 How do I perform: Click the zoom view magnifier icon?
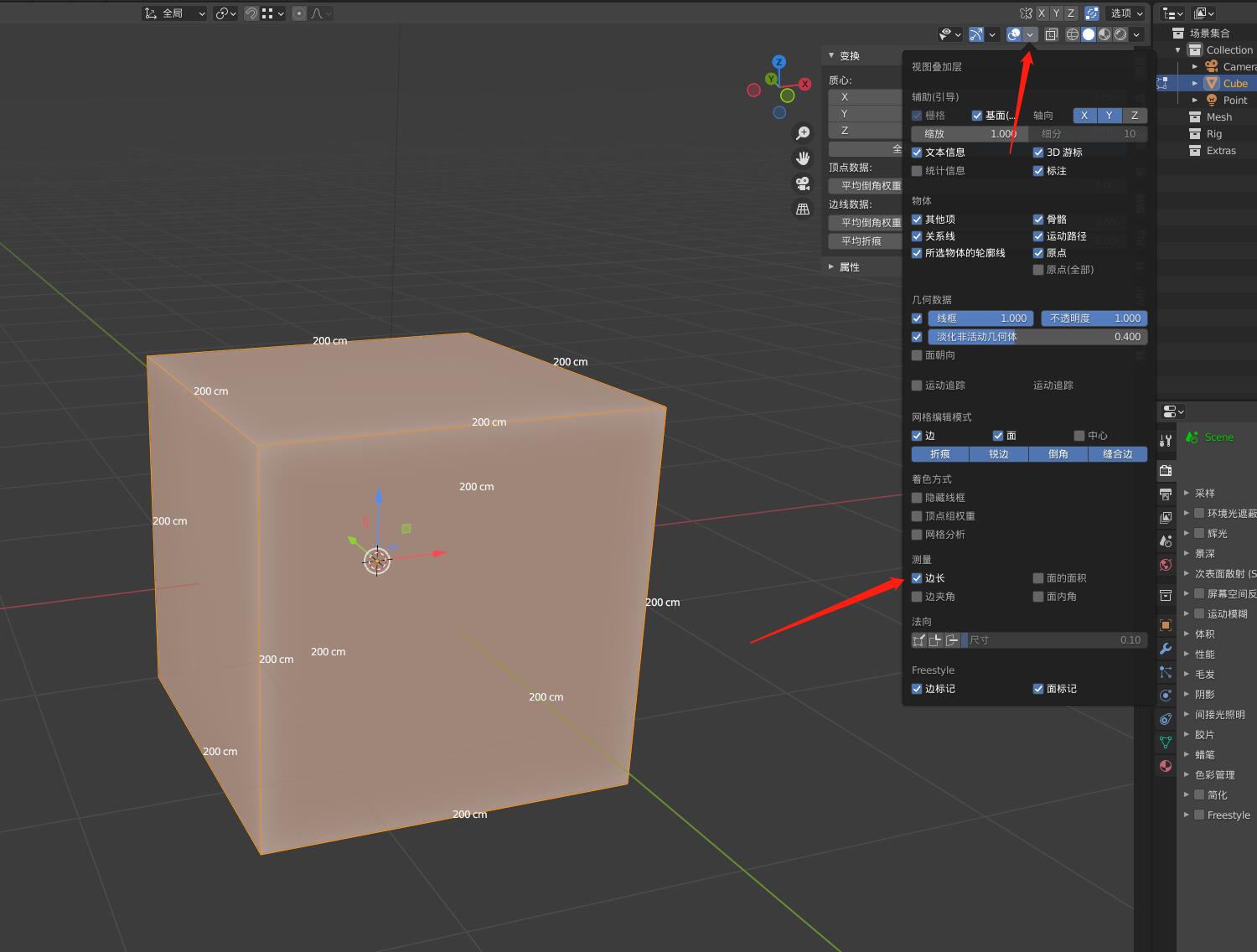click(803, 133)
